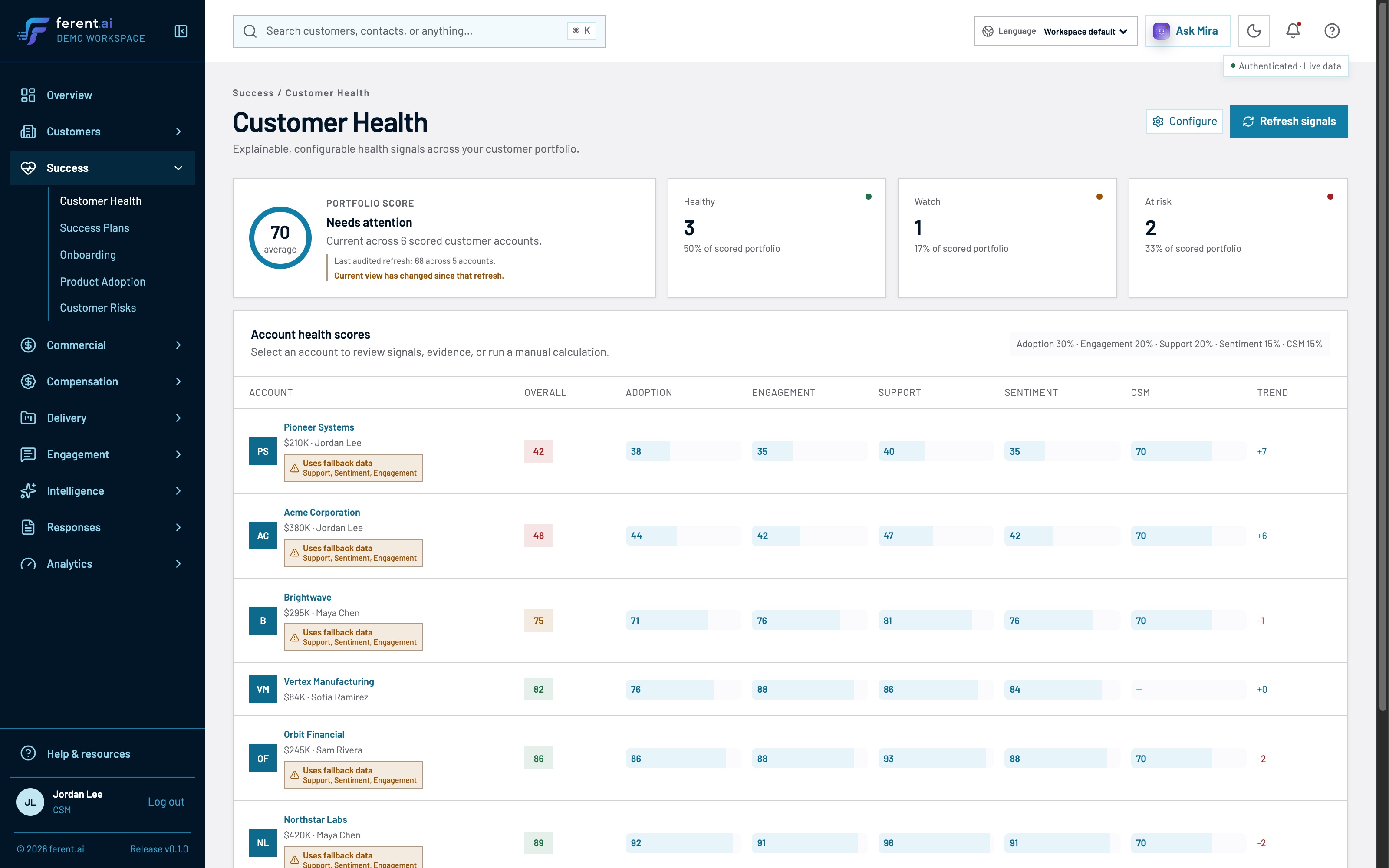
Task: Expand the Responses menu chevron
Action: pyautogui.click(x=178, y=527)
